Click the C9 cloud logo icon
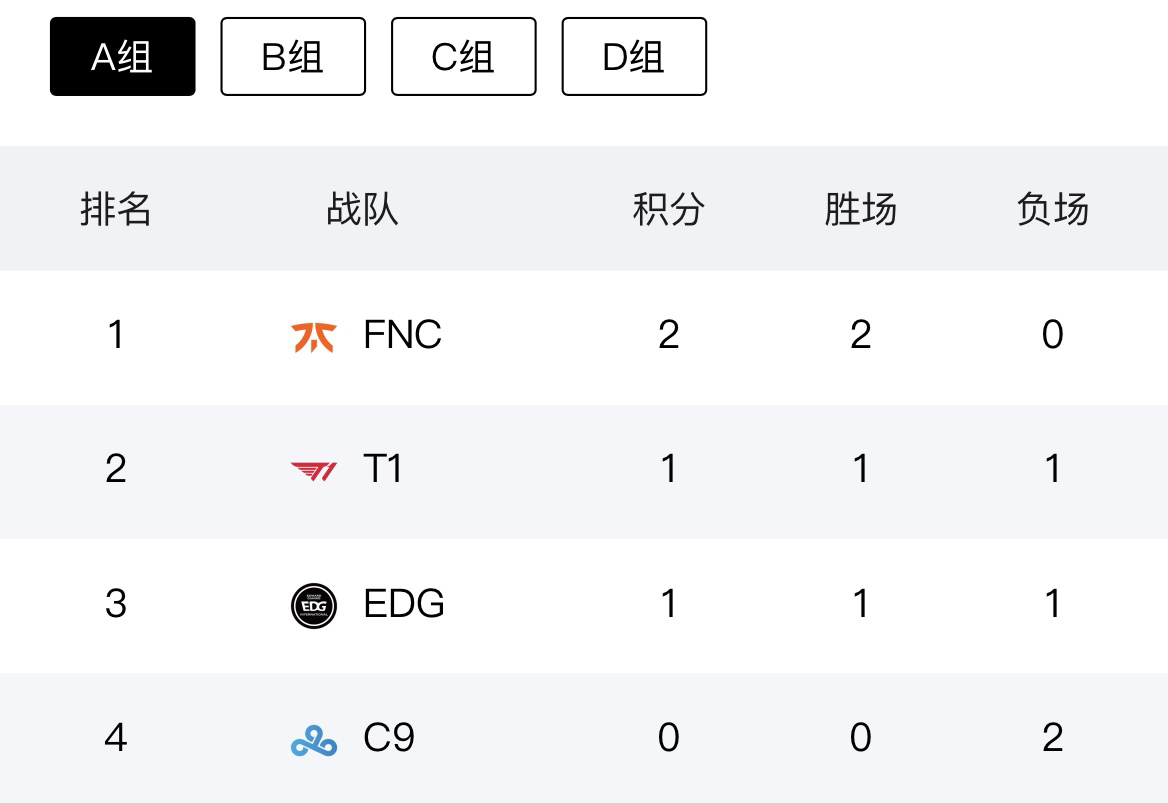This screenshot has height=803, width=1168. tap(314, 740)
